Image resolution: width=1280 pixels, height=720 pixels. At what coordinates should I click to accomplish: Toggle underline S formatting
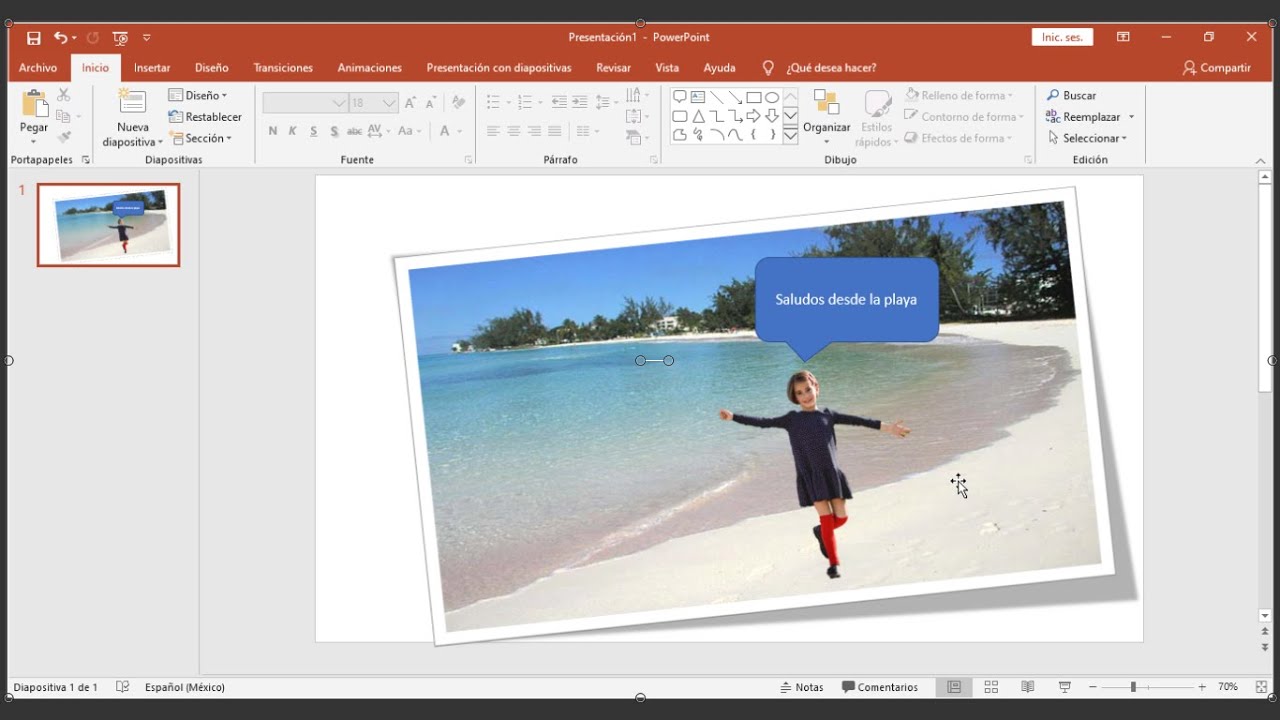coord(313,131)
